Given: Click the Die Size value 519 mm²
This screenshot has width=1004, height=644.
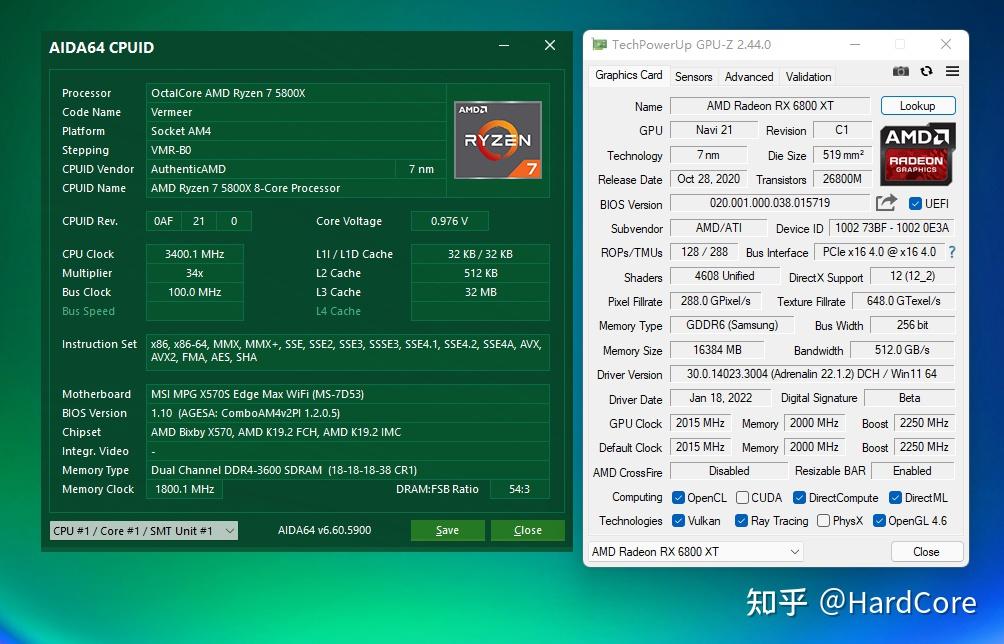Looking at the screenshot, I should [x=843, y=154].
